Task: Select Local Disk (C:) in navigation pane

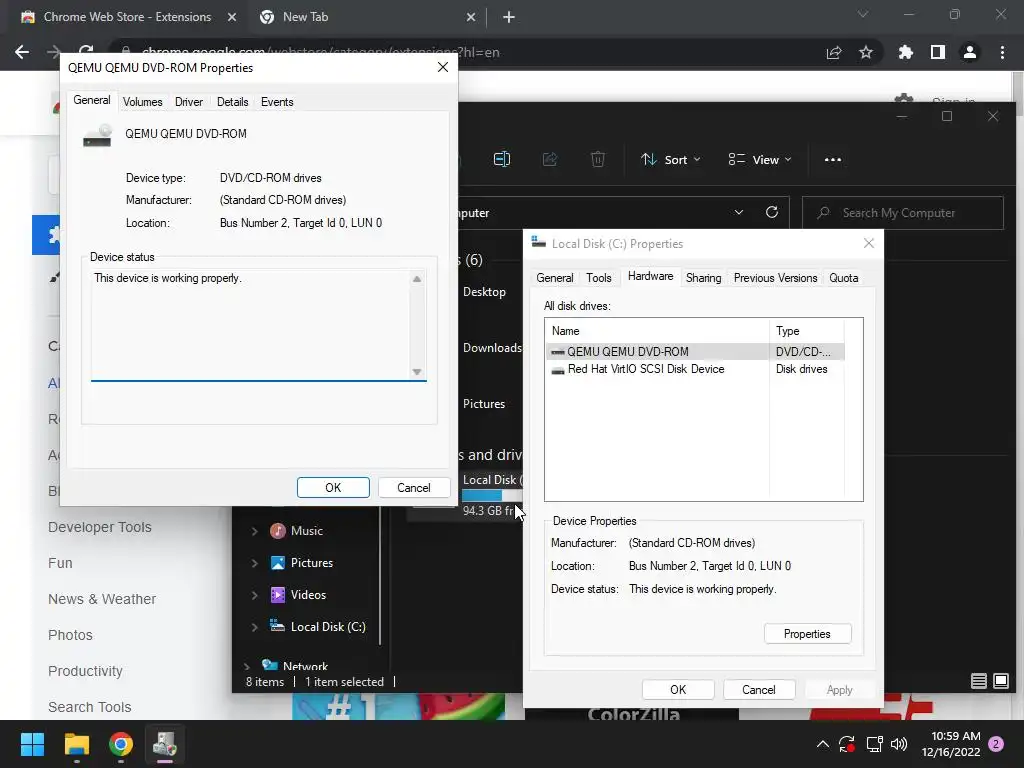Action: [x=328, y=627]
